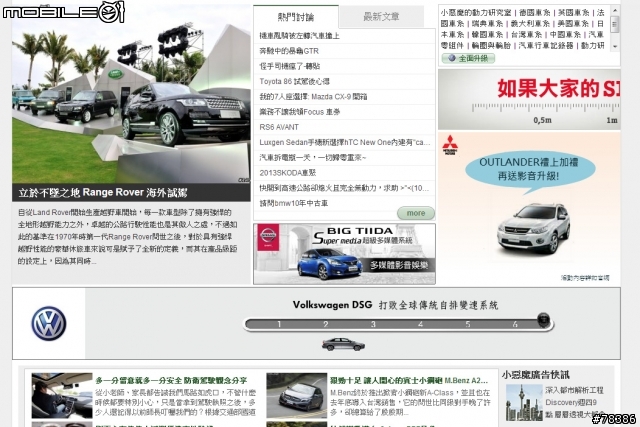Select gear 4 on the DSG bar

click(420, 324)
